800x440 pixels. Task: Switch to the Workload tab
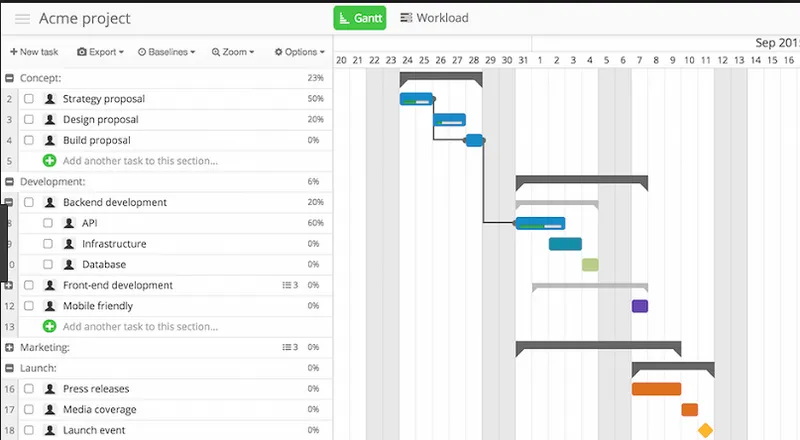434,18
